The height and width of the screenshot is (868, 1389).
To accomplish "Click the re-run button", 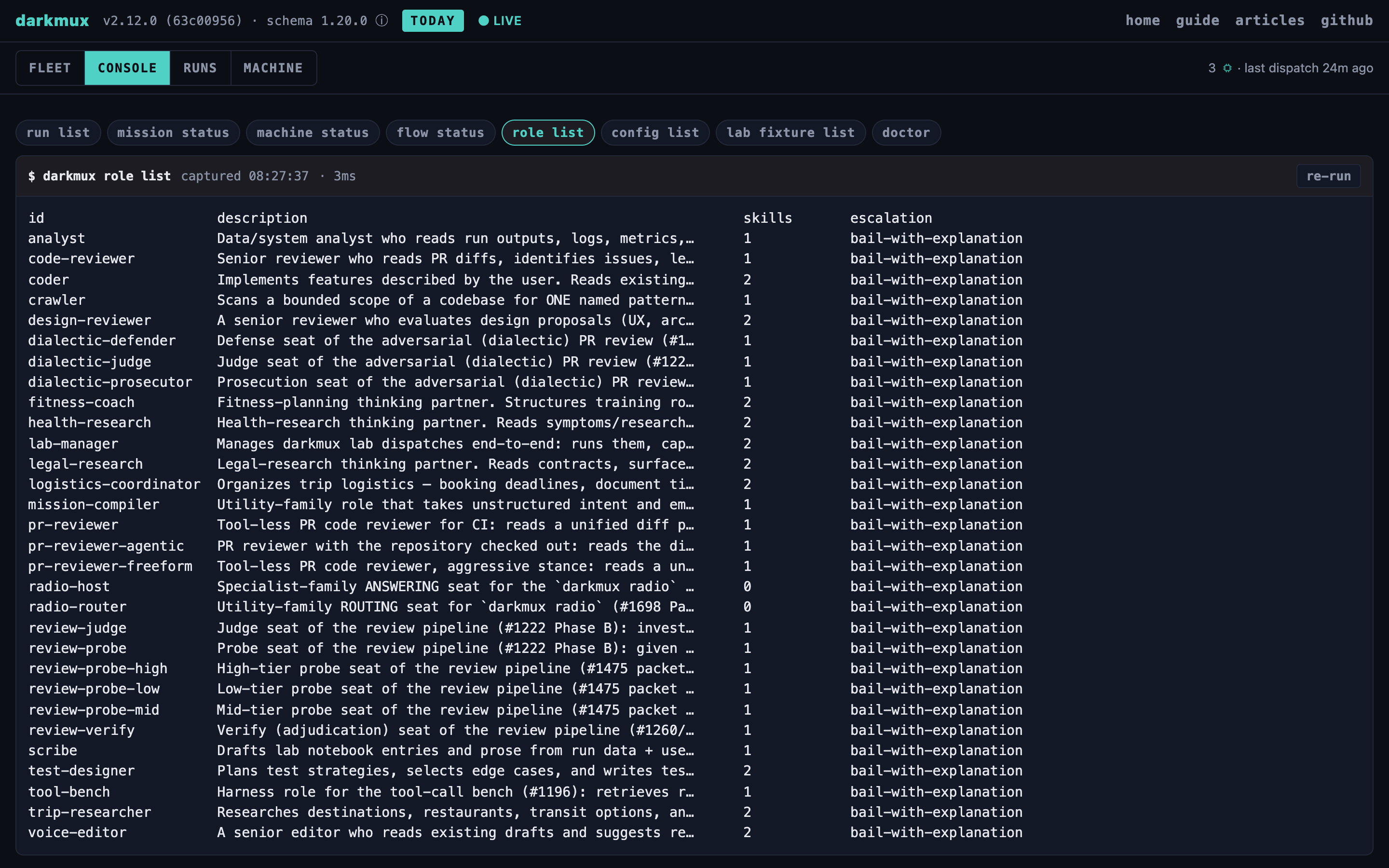I will [x=1328, y=176].
